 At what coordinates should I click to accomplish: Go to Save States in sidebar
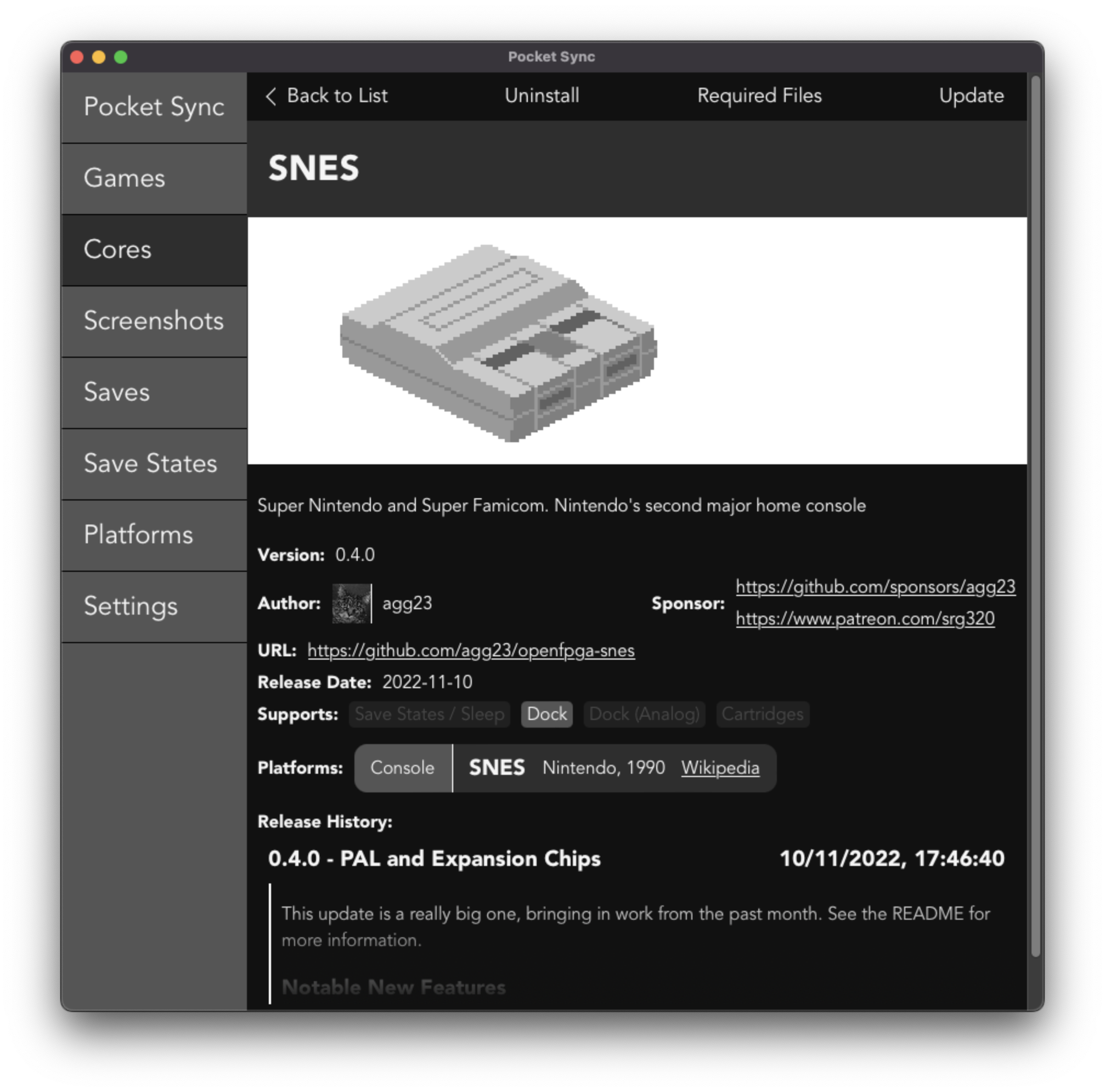point(154,464)
